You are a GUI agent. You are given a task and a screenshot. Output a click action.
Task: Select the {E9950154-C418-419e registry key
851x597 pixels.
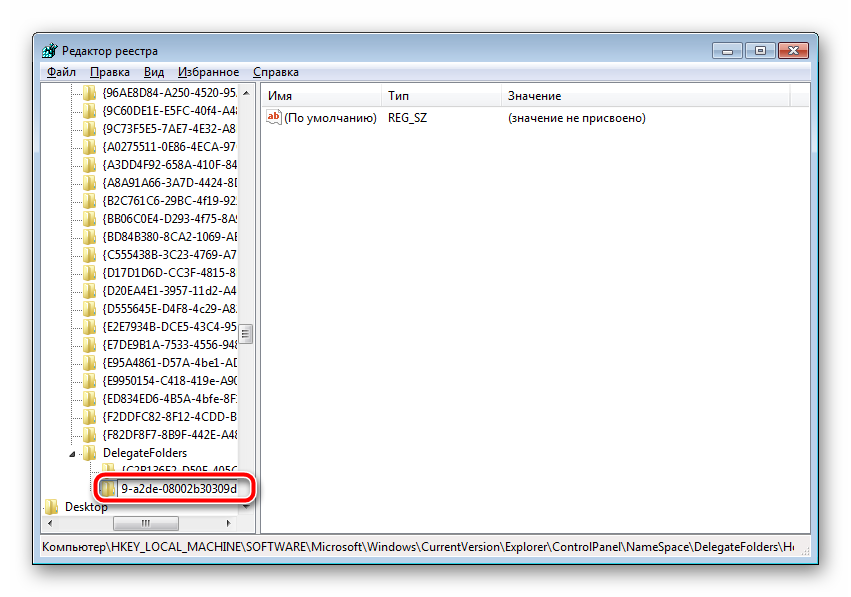(169, 381)
